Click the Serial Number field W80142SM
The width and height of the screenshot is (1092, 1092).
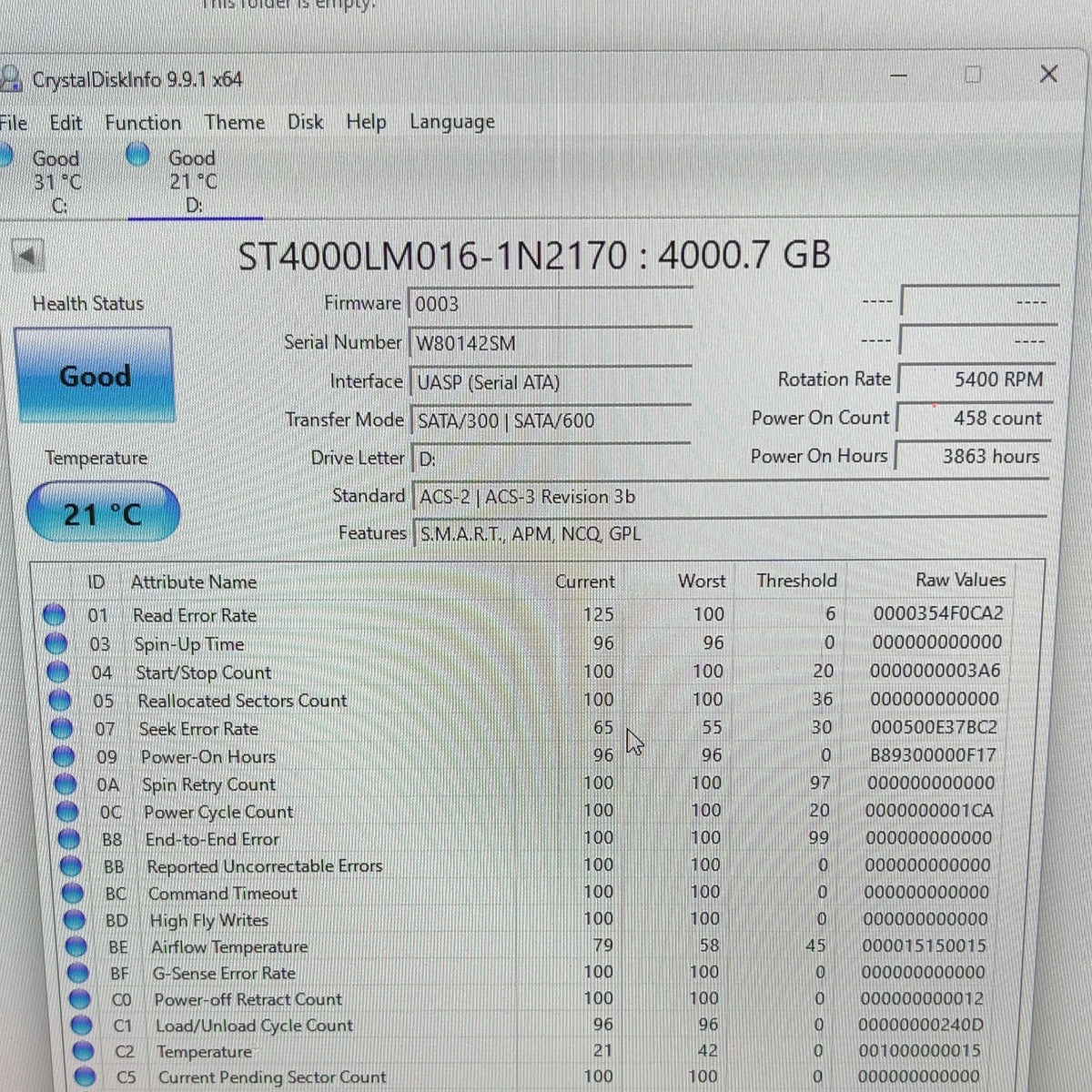click(551, 343)
